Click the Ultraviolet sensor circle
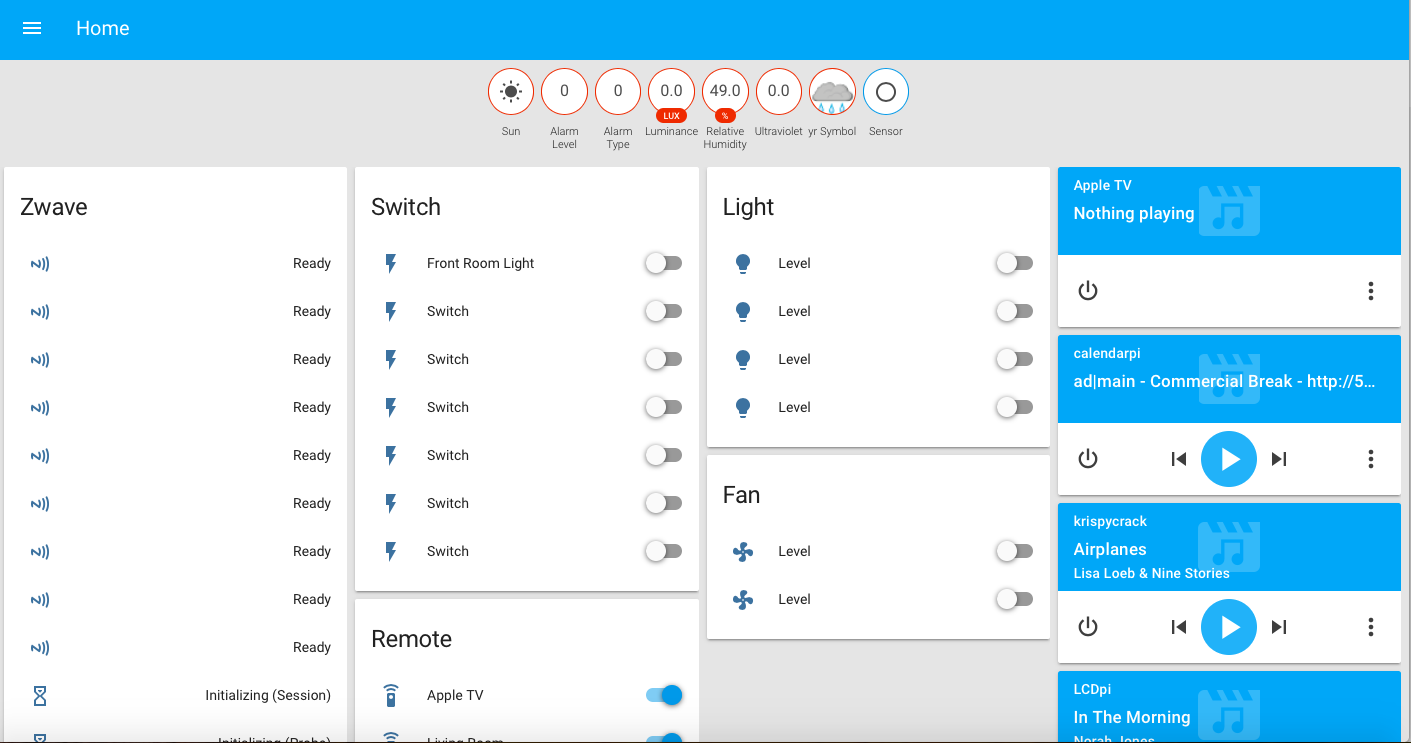The width and height of the screenshot is (1411, 743). (x=778, y=91)
